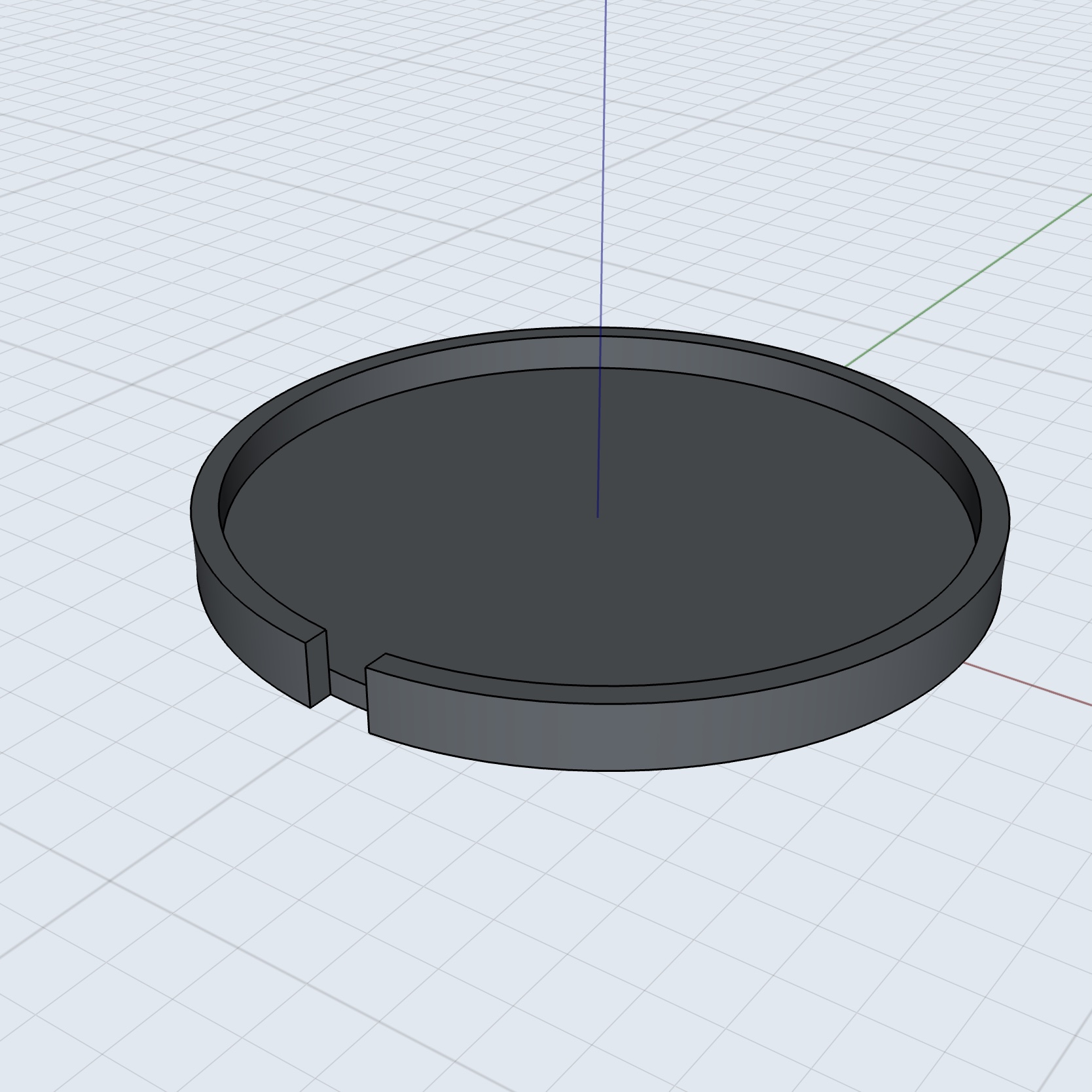This screenshot has width=1092, height=1092.
Task: Click the red X axis line
Action: click(1028, 683)
